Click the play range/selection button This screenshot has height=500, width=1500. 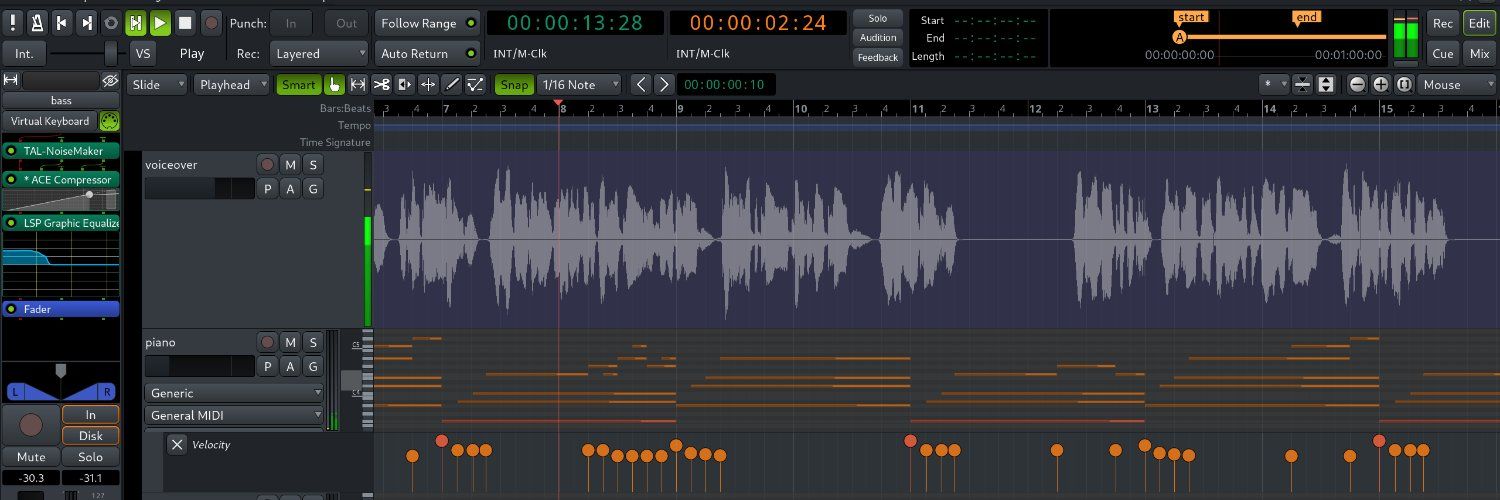[136, 23]
